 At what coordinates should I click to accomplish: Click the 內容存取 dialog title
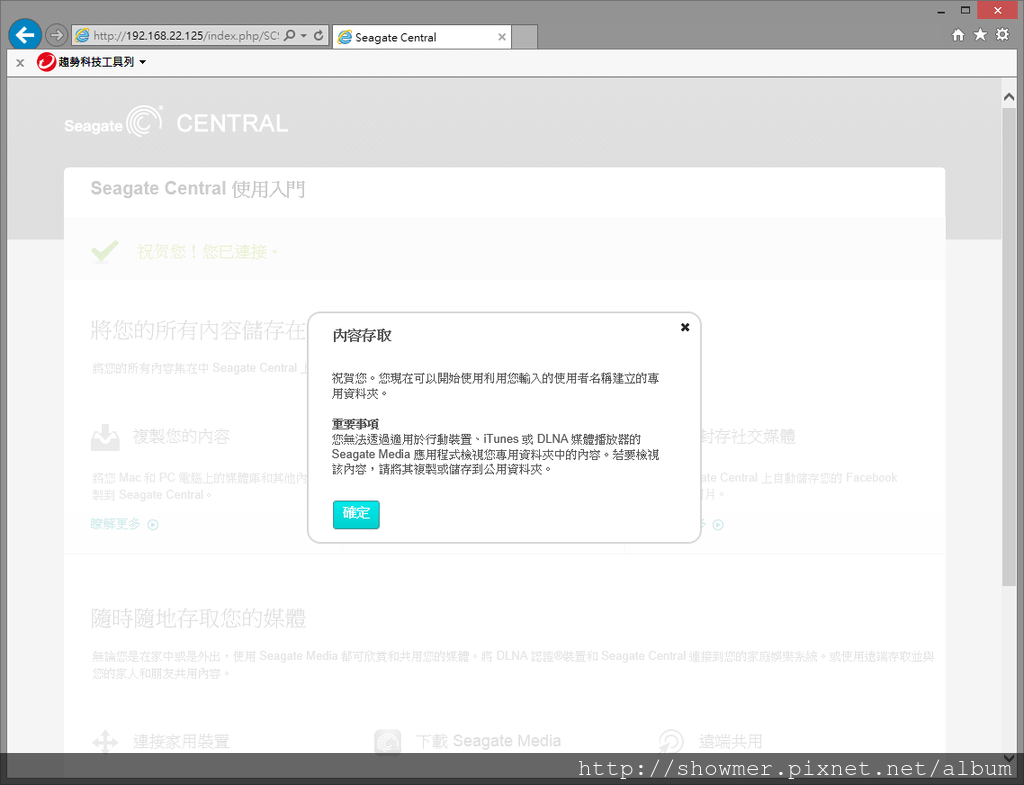pyautogui.click(x=362, y=336)
